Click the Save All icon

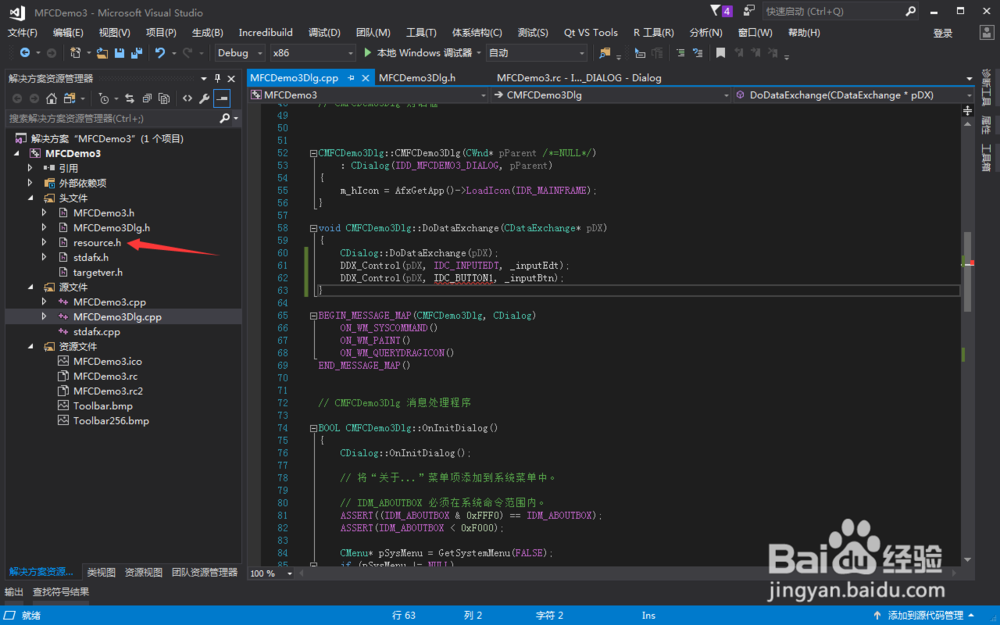point(136,53)
